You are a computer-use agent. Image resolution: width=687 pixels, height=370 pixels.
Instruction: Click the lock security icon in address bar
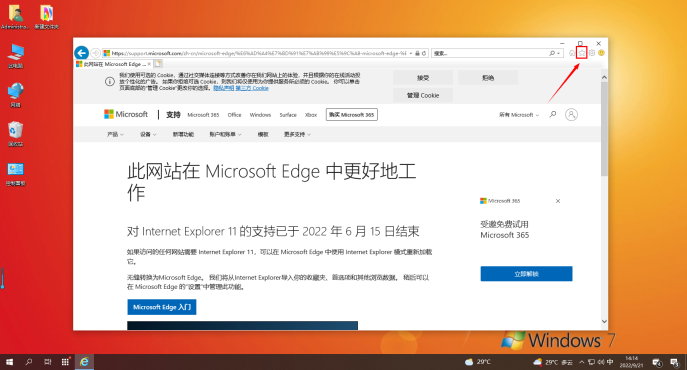(417, 53)
